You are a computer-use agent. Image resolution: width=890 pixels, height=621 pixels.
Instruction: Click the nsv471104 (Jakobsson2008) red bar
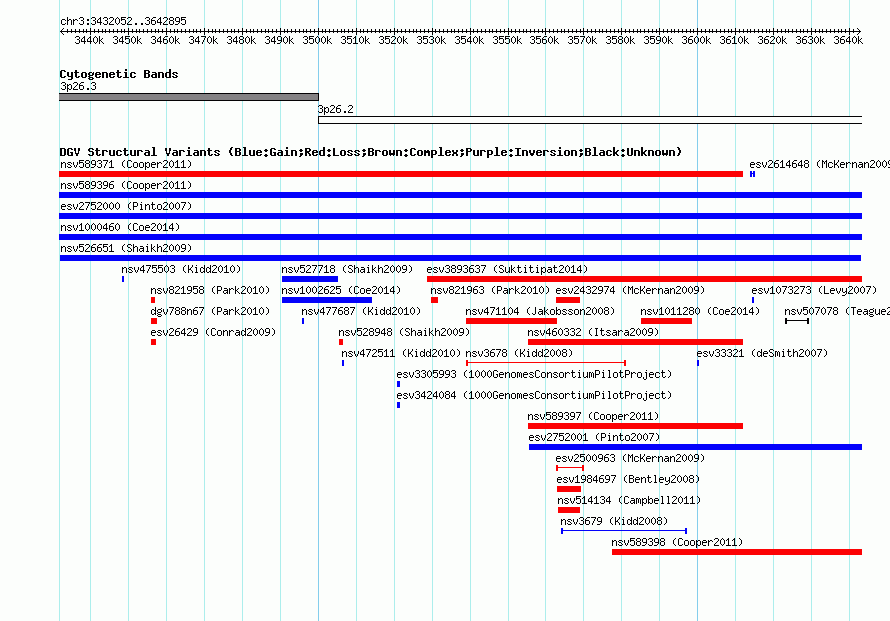pyautogui.click(x=511, y=321)
